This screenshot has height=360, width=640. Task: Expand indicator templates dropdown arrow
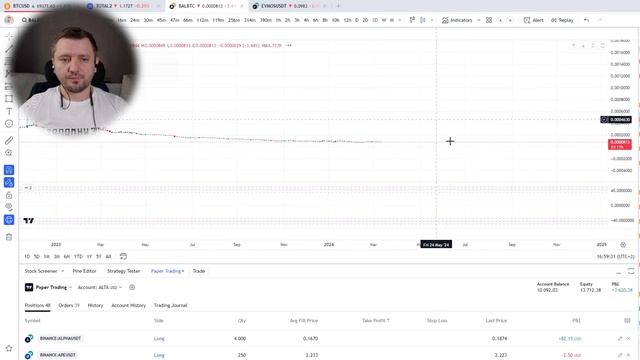(x=478, y=20)
